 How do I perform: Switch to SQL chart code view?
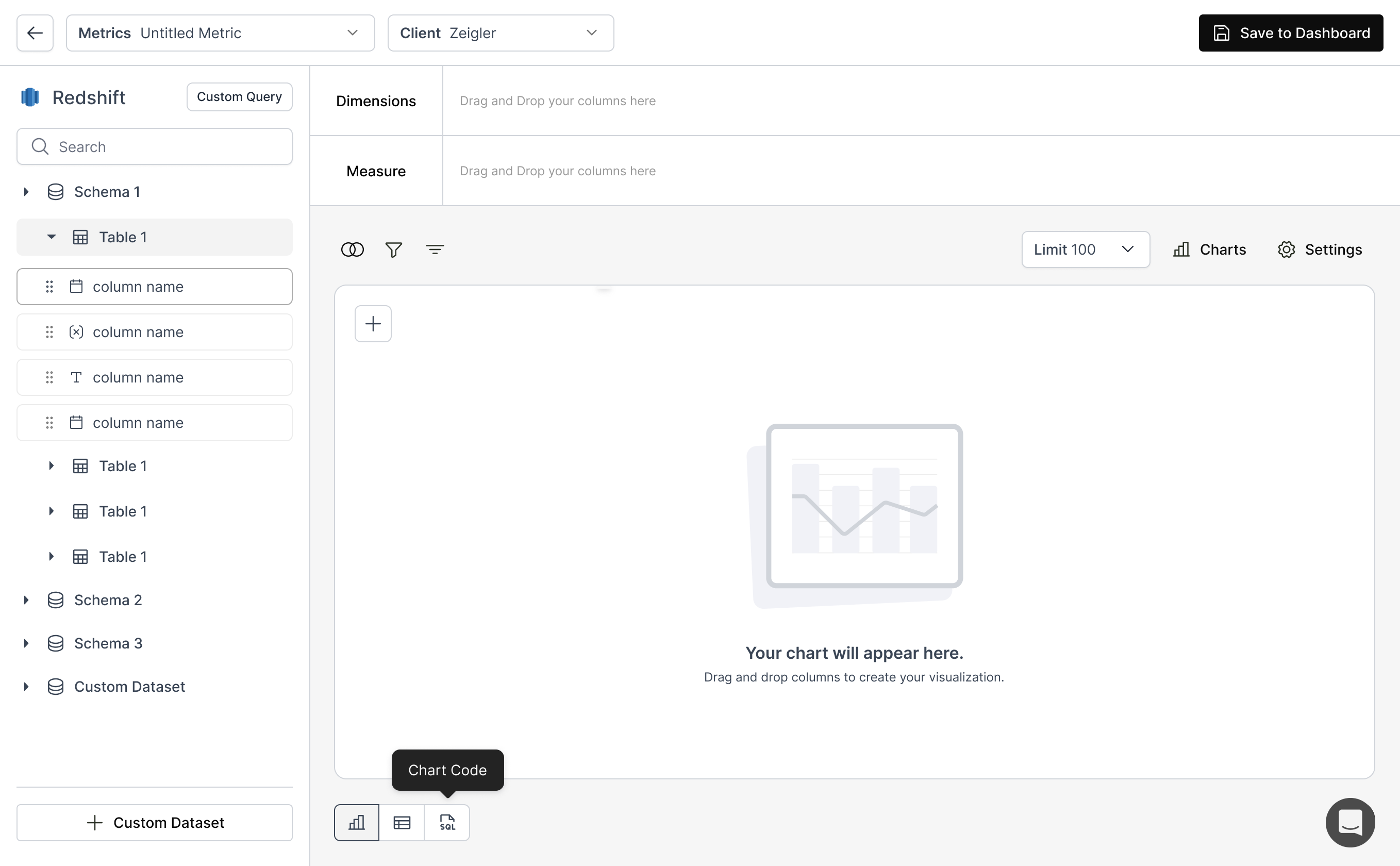pyautogui.click(x=447, y=823)
